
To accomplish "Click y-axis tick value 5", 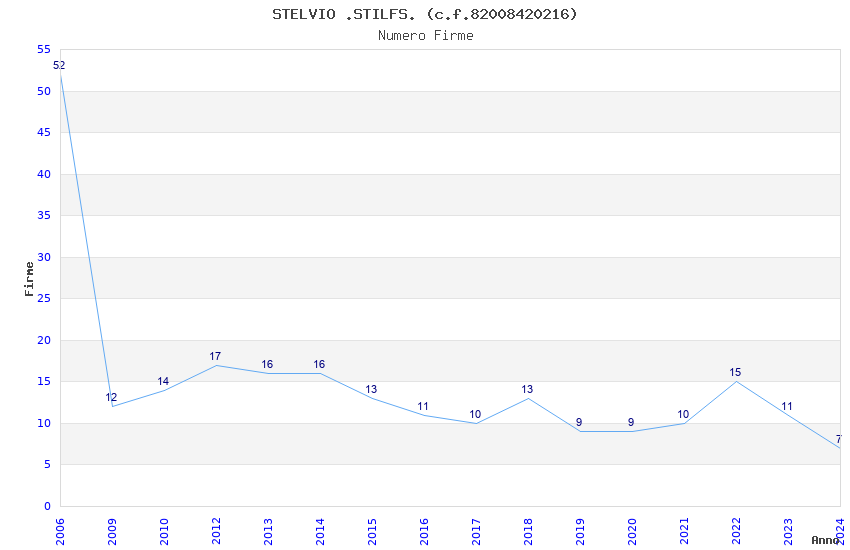I will click(x=47, y=464).
